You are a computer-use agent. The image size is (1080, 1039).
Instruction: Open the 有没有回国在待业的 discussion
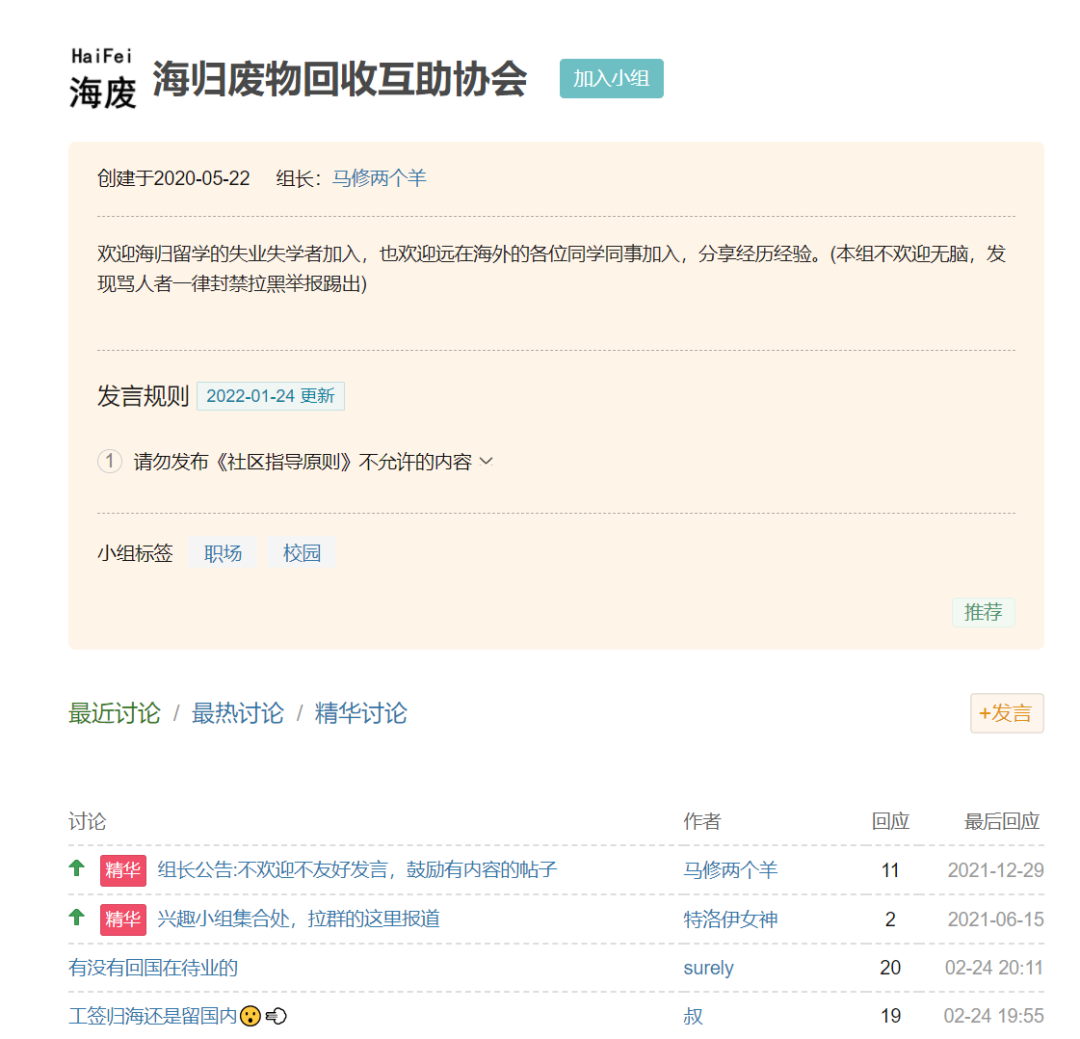tap(153, 967)
